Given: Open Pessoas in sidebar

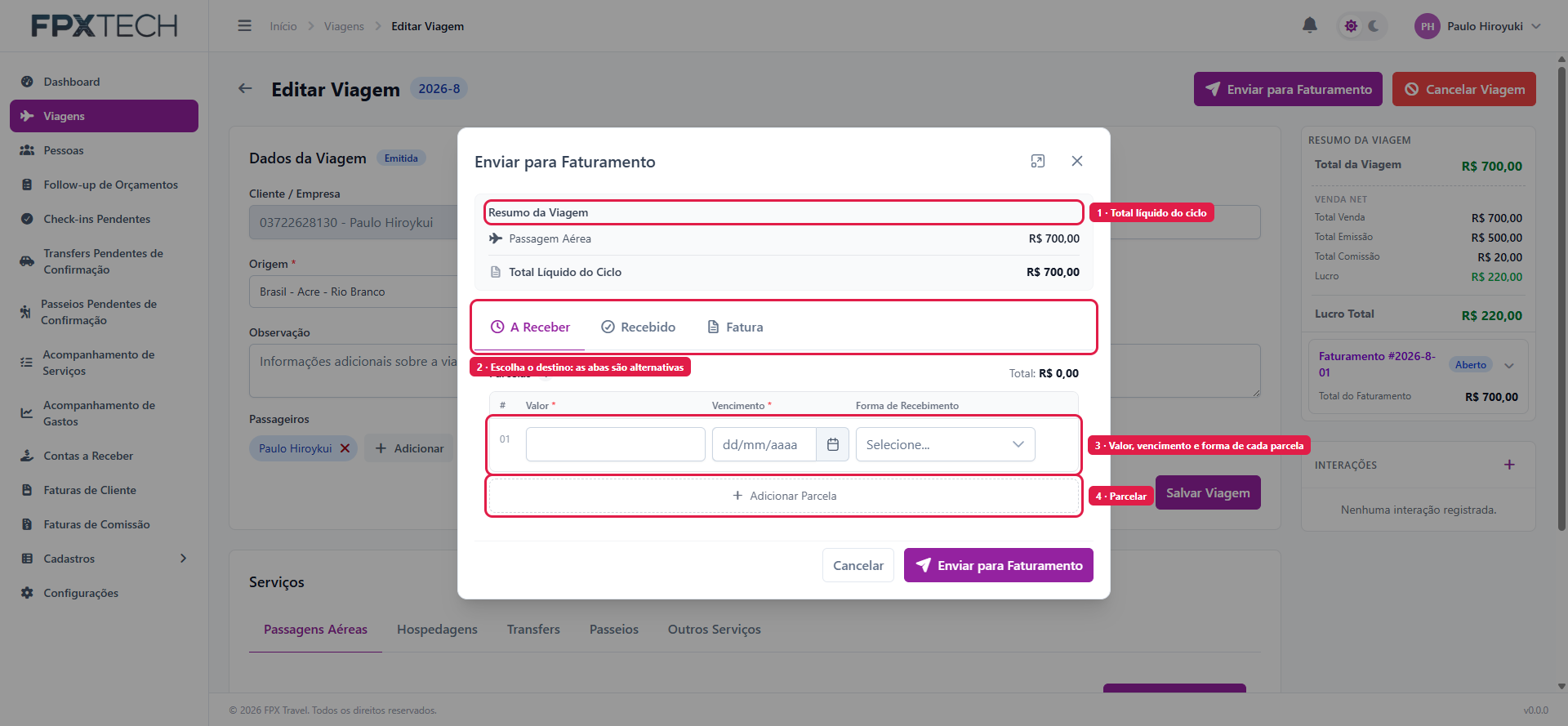Looking at the screenshot, I should pos(104,150).
